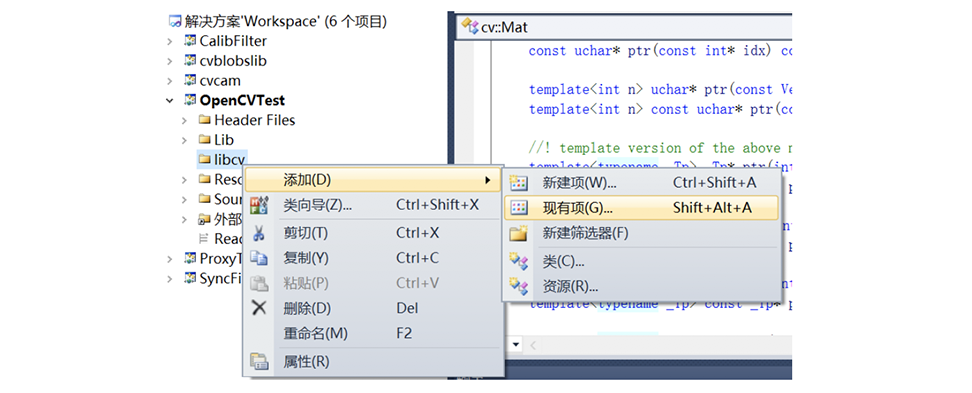Select the Lib folder in tree
Image resolution: width=972 pixels, height=393 pixels.
(216, 140)
